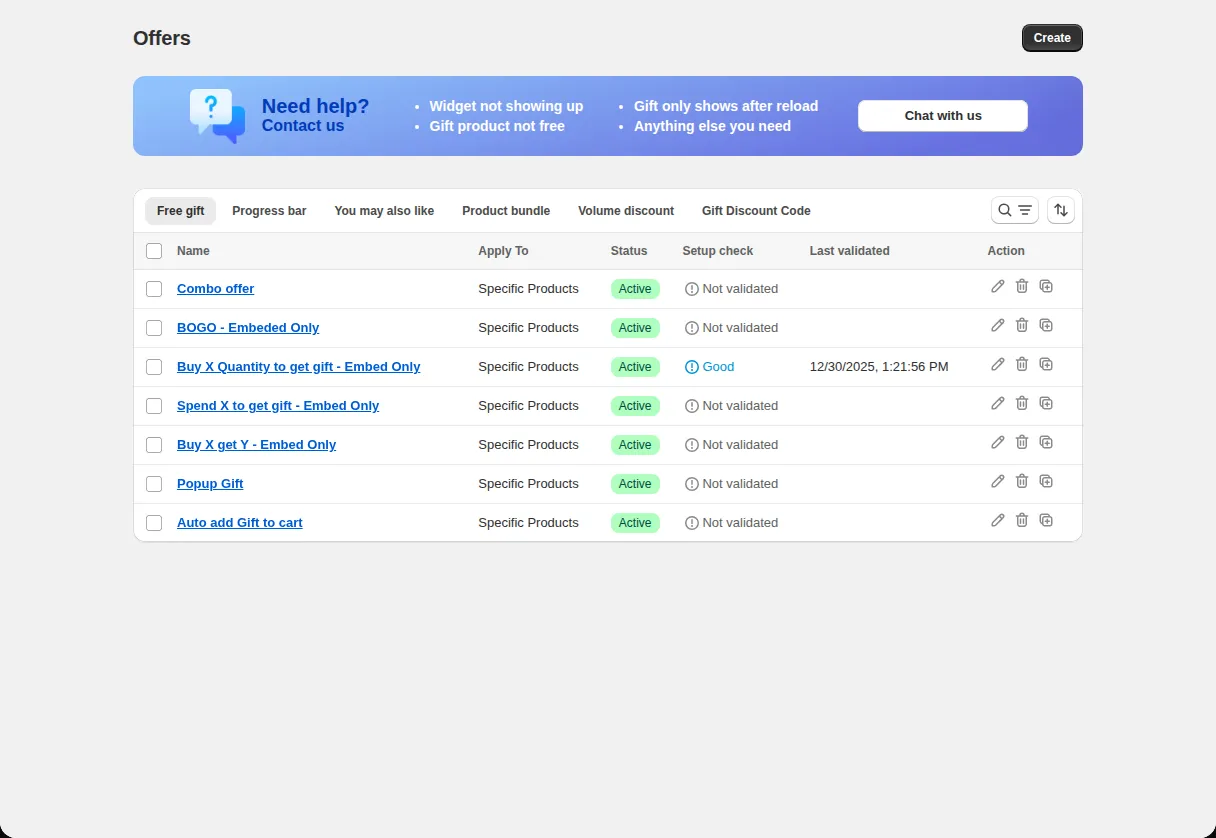Edit the BOGO - Embeded Only offer
This screenshot has width=1216, height=838.
click(997, 325)
